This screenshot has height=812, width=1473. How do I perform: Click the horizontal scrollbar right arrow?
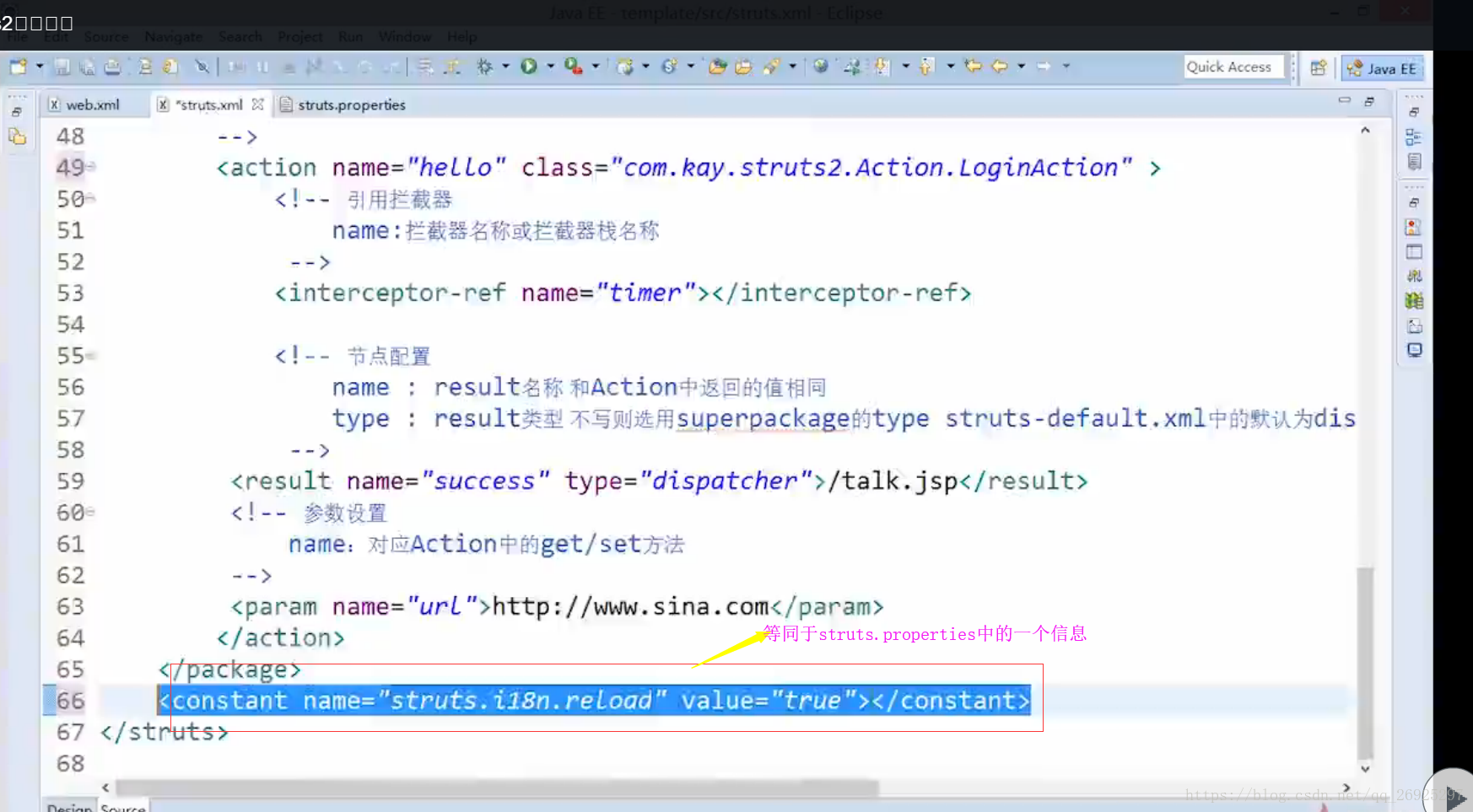coord(1346,788)
